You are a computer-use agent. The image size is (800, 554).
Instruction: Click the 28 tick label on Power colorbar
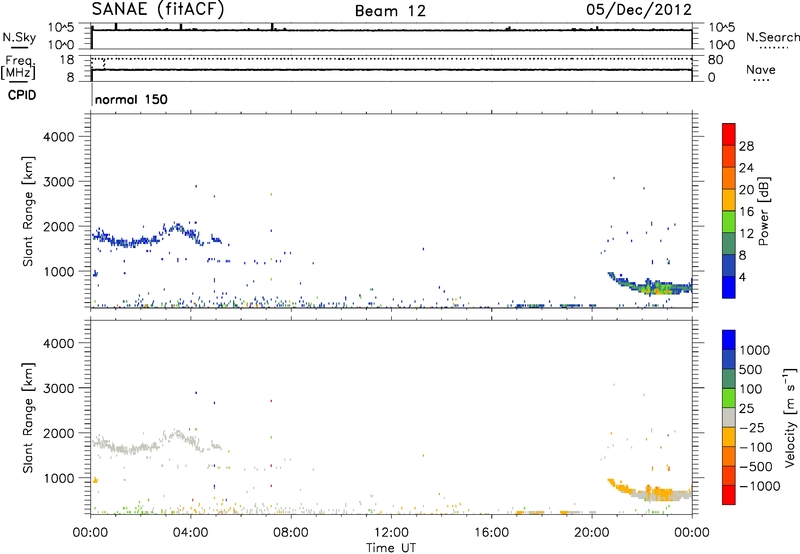746,146
